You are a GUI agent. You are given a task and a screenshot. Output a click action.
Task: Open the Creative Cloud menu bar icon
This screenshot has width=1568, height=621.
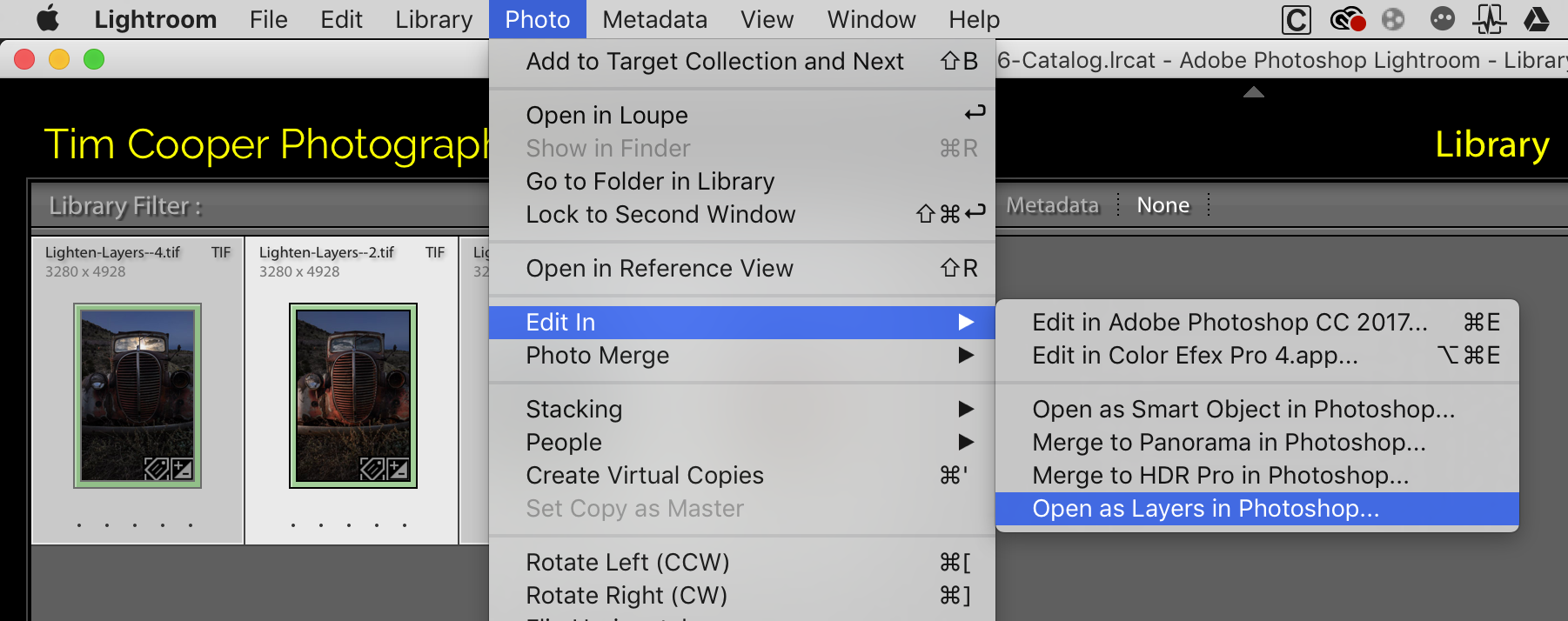point(1347,18)
